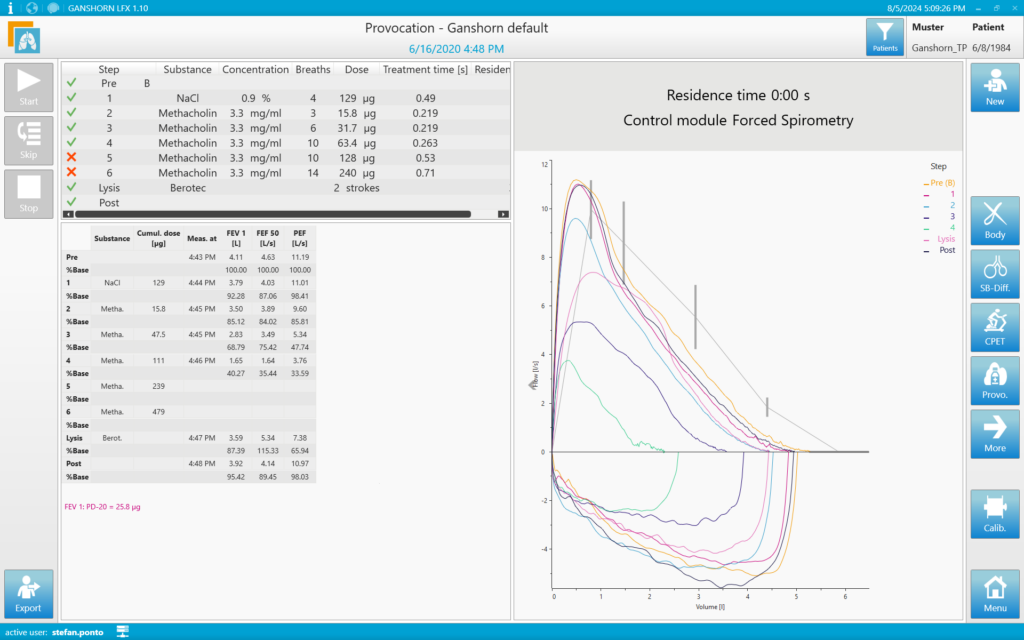Open the Body plethysmography module
The height and width of the screenshot is (640, 1024).
click(995, 221)
